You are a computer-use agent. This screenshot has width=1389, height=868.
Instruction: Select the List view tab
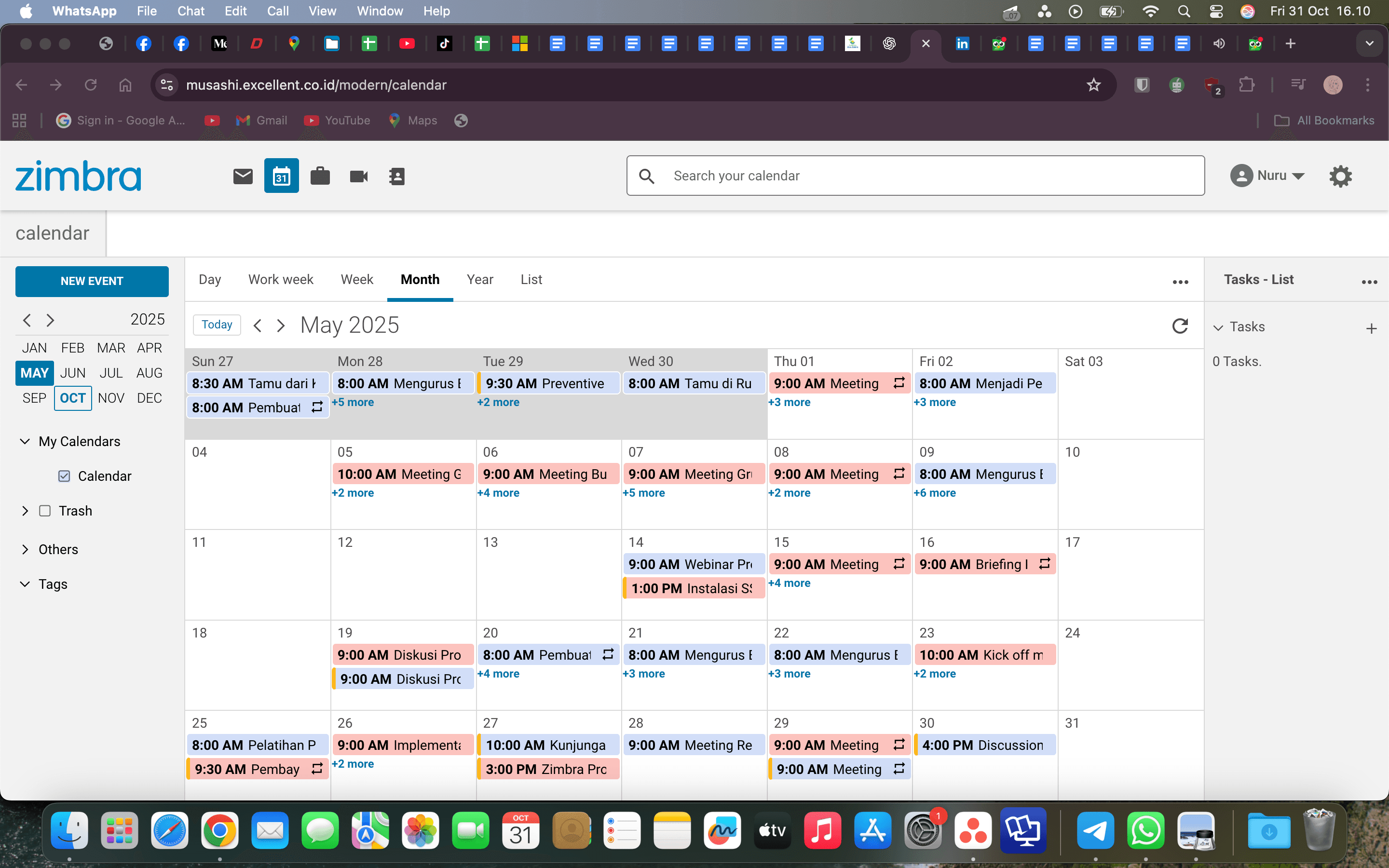coord(531,280)
